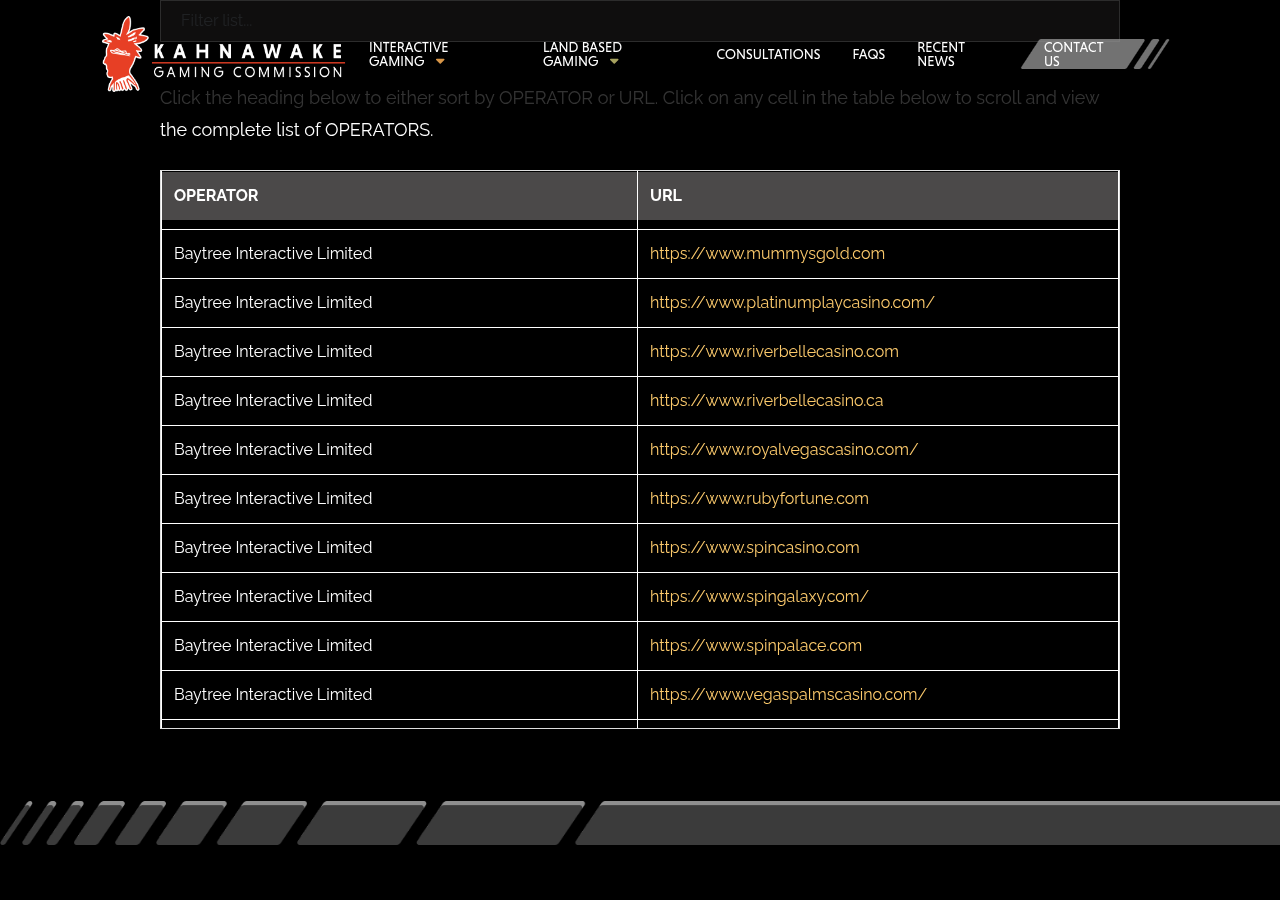The height and width of the screenshot is (900, 1280).
Task: Visit the riverbellecasino.ca link
Action: pos(766,401)
